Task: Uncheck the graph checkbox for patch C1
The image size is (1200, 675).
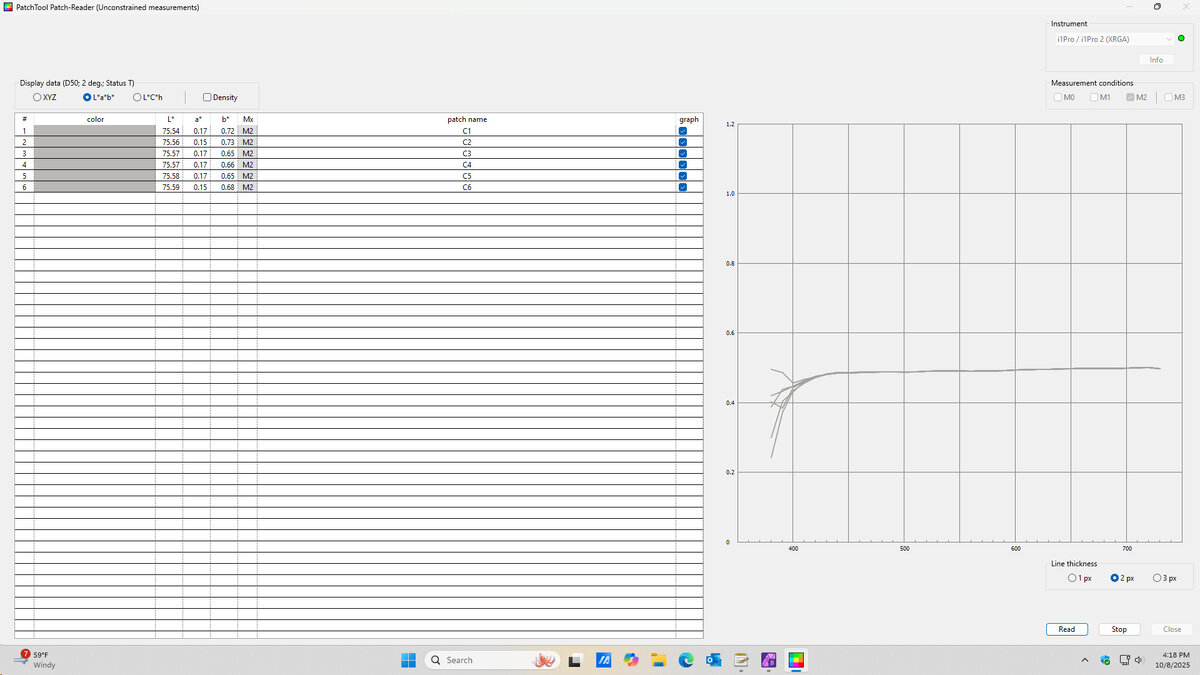Action: 683,131
